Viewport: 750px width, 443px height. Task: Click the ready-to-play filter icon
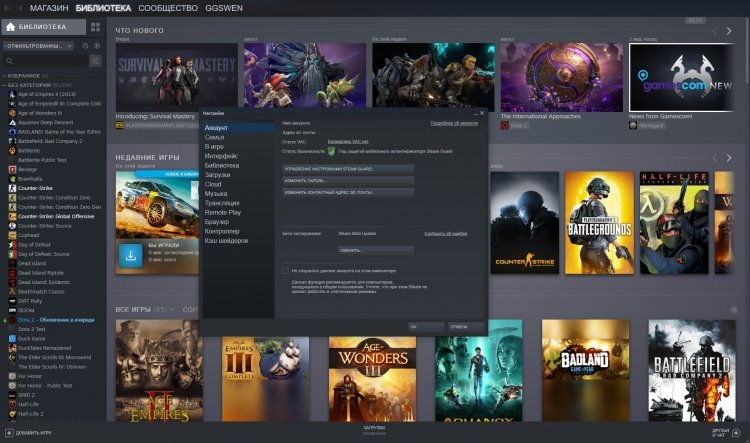(x=97, y=46)
